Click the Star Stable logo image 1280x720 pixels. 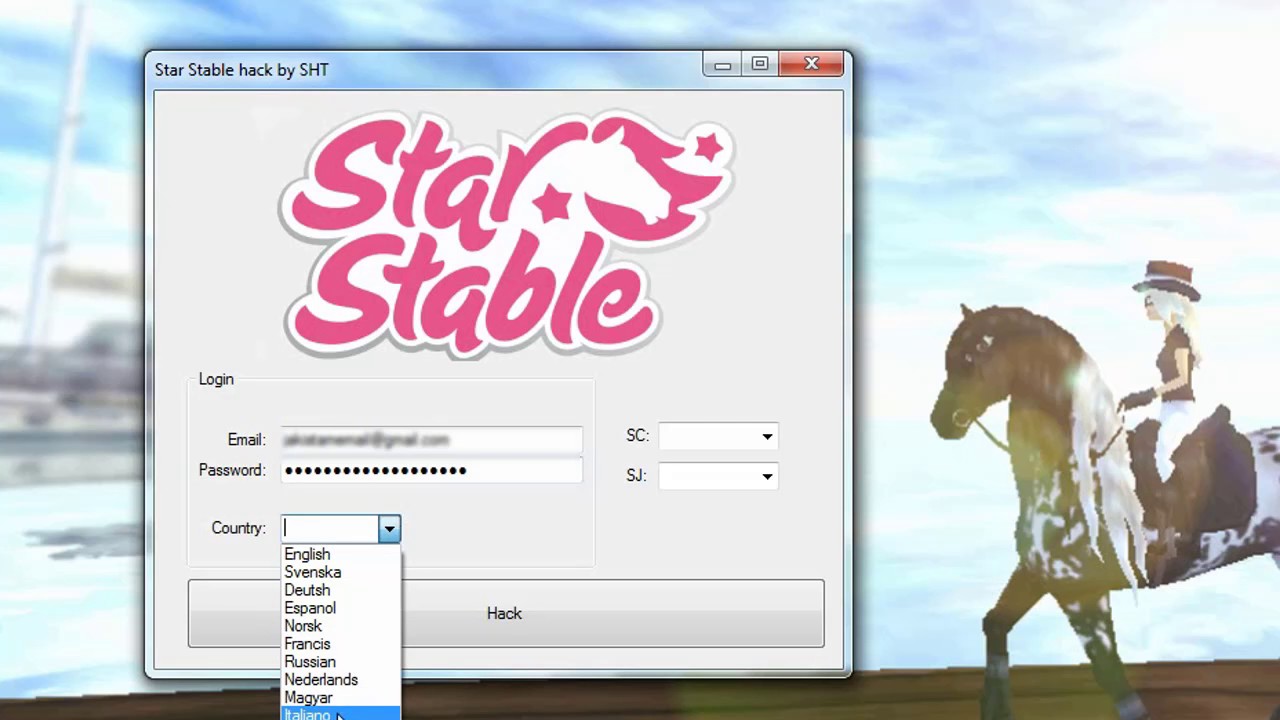pyautogui.click(x=505, y=235)
